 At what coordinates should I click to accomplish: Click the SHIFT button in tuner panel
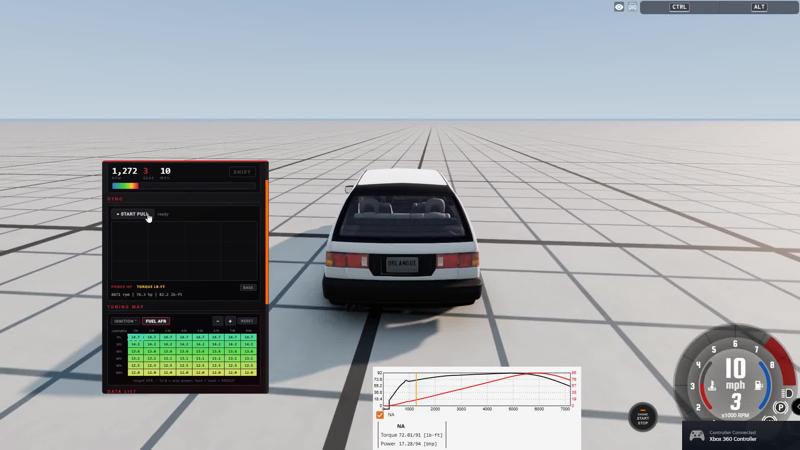[242, 172]
